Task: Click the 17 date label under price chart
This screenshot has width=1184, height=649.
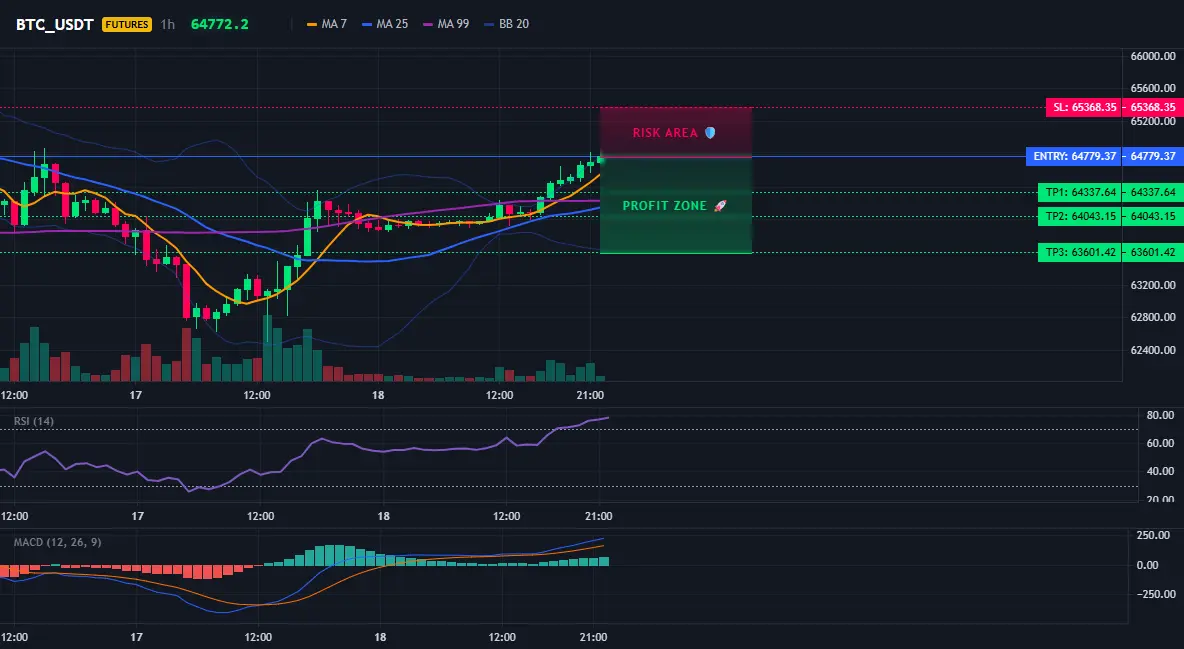Action: click(x=136, y=395)
